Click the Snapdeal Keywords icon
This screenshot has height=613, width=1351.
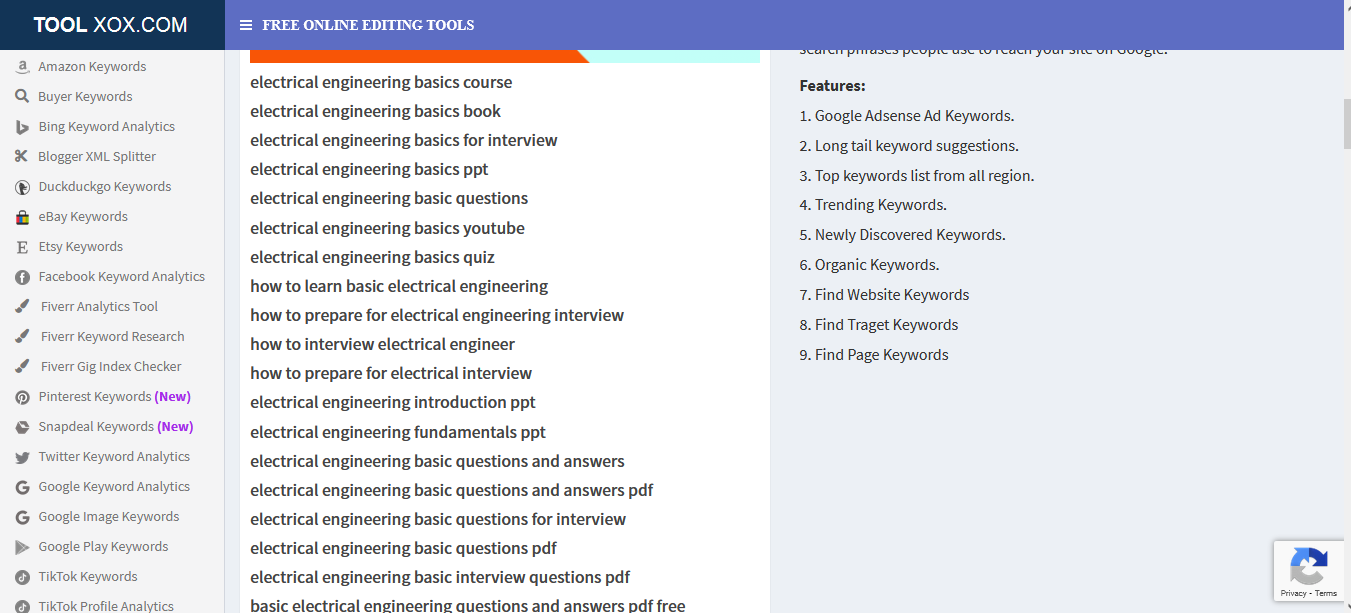coord(22,427)
